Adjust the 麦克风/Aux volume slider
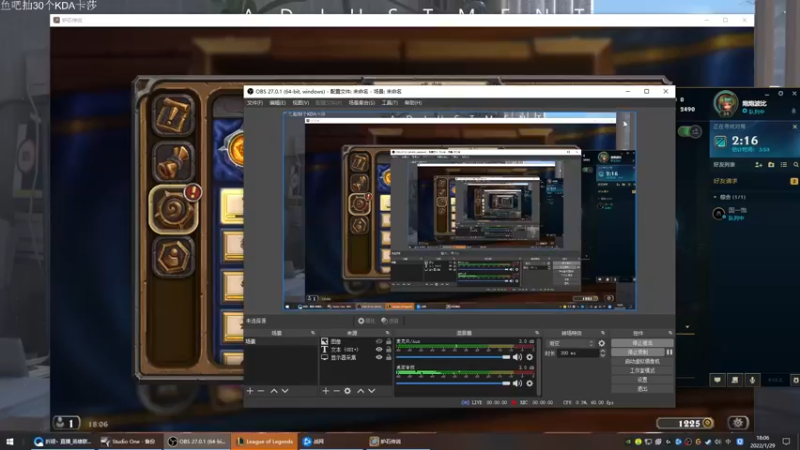Image resolution: width=800 pixels, height=450 pixels. [453, 357]
